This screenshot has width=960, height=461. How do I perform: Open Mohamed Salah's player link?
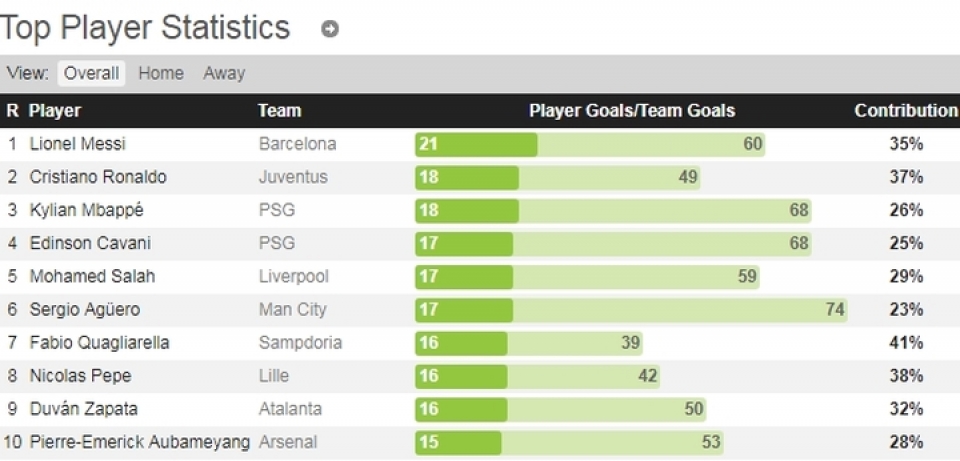click(92, 276)
